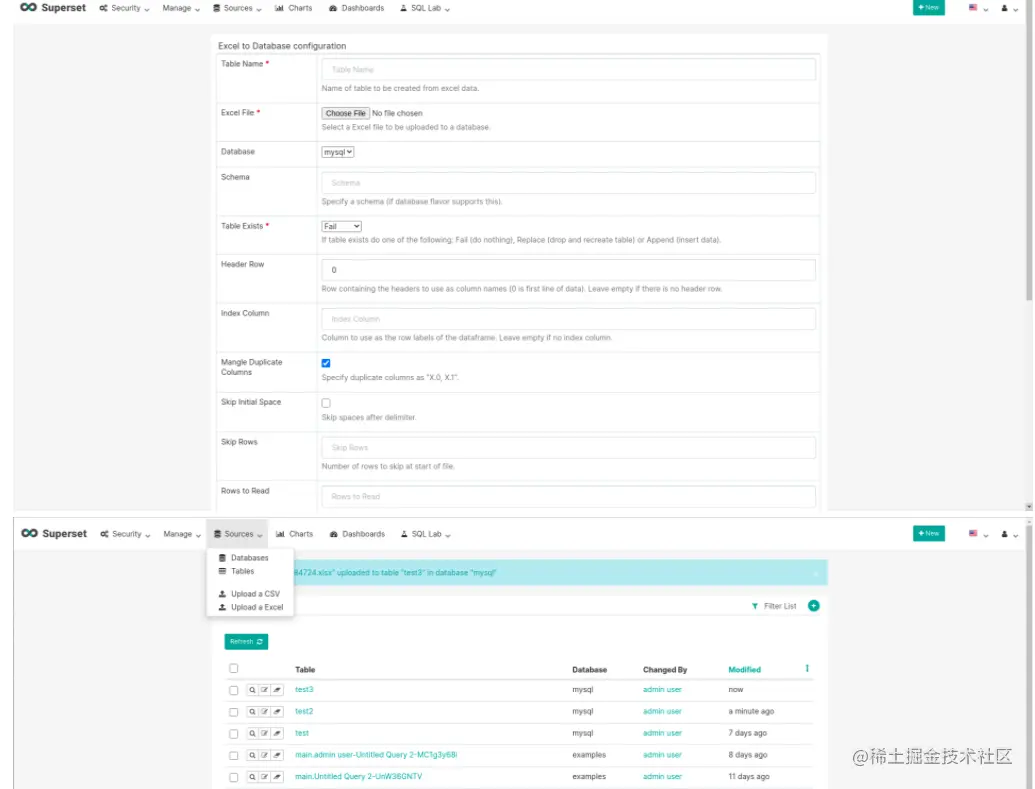Open the Database mysql dropdown
Image resolution: width=1035 pixels, height=789 pixels.
[338, 152]
